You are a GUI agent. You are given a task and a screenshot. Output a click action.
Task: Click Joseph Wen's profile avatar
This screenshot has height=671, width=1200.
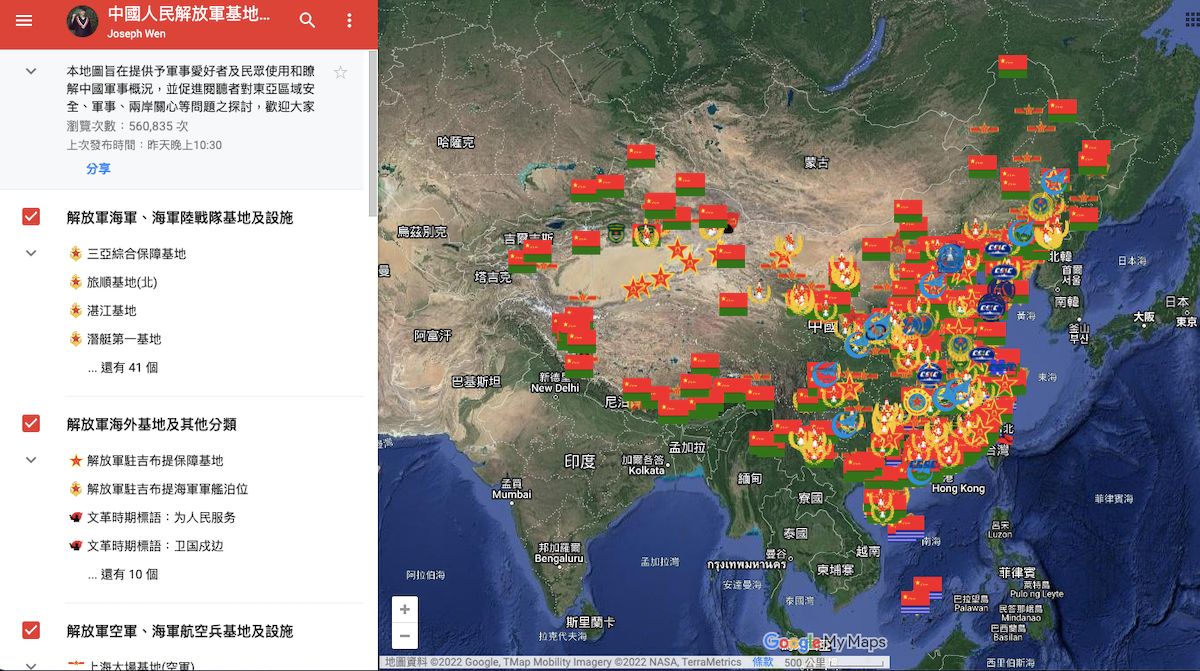[82, 22]
